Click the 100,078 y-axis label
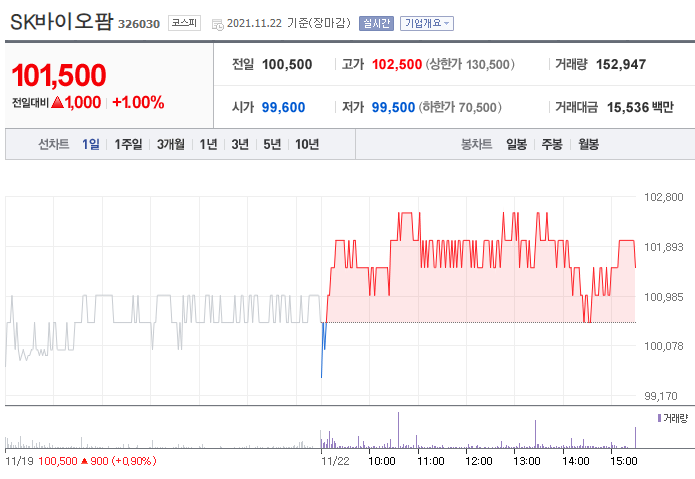The height and width of the screenshot is (479, 695). pyautogui.click(x=664, y=346)
